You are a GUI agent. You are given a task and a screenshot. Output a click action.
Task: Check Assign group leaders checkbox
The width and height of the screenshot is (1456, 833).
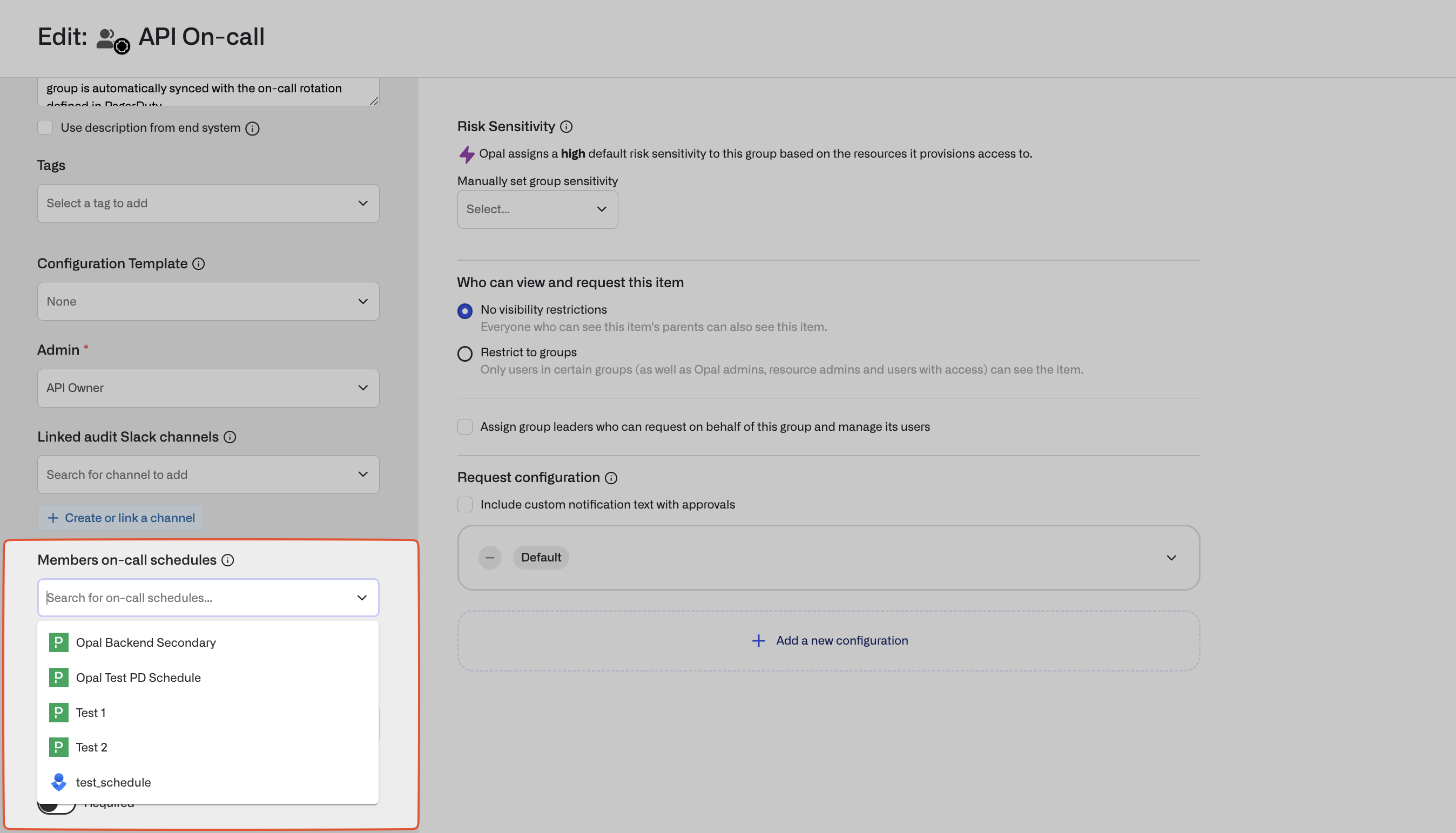[x=464, y=427]
